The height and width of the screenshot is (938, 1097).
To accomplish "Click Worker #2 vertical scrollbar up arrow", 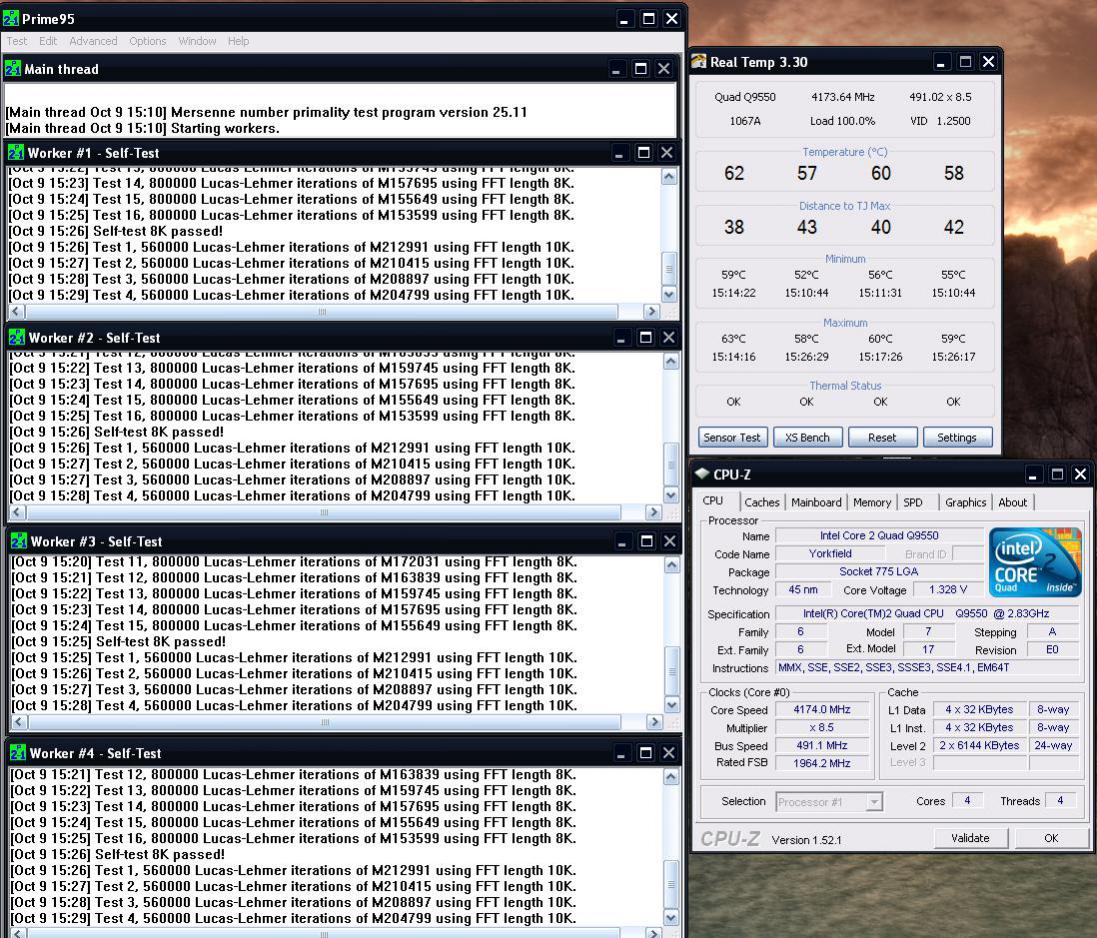I will point(670,361).
